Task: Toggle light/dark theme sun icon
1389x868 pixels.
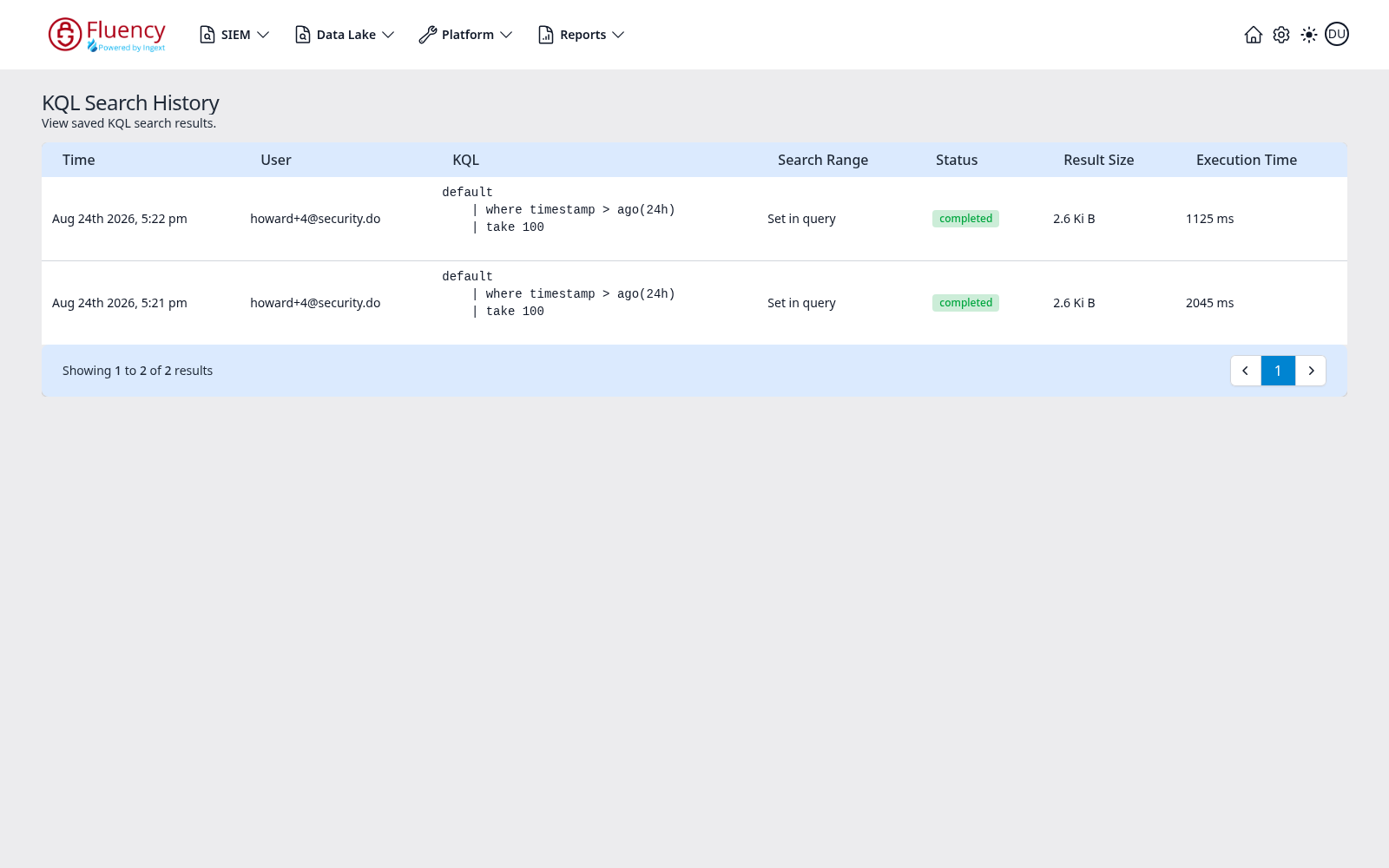Action: pos(1309,35)
